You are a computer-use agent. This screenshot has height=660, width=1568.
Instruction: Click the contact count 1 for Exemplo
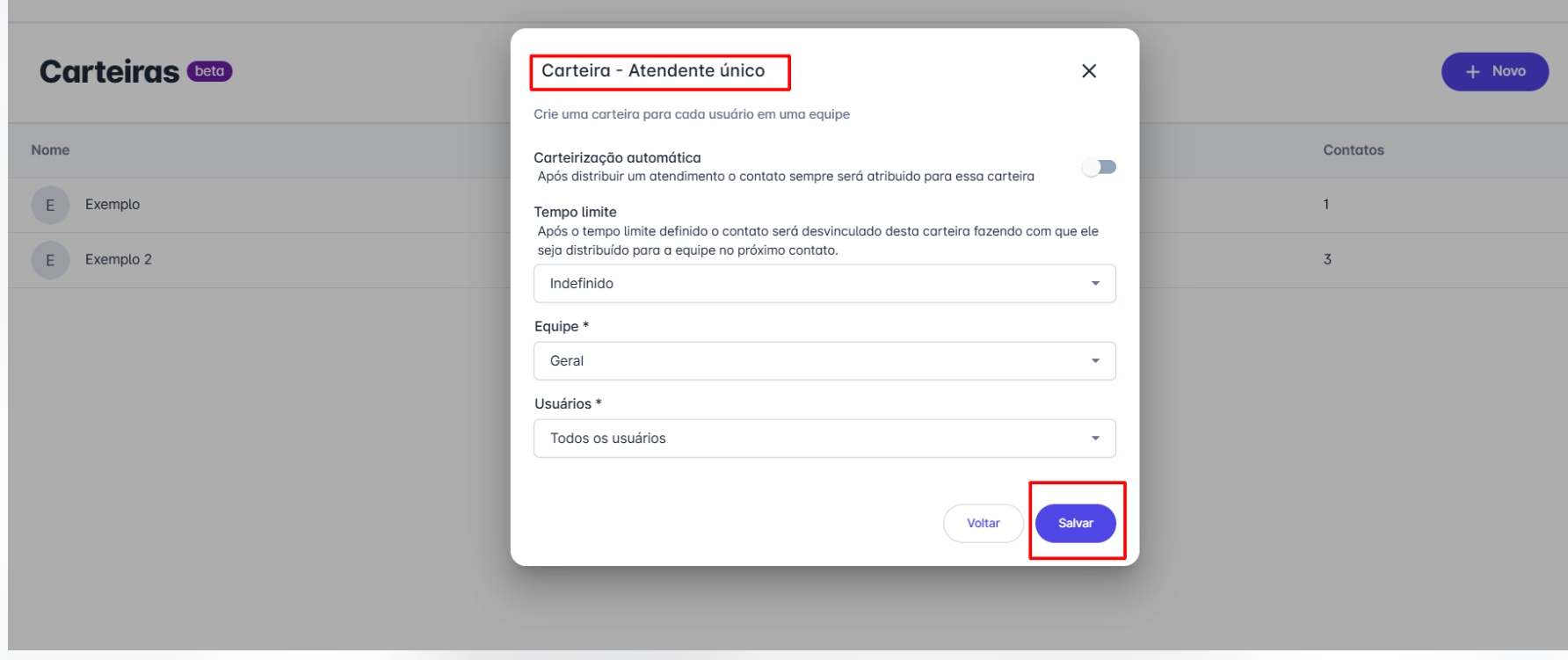[1326, 205]
